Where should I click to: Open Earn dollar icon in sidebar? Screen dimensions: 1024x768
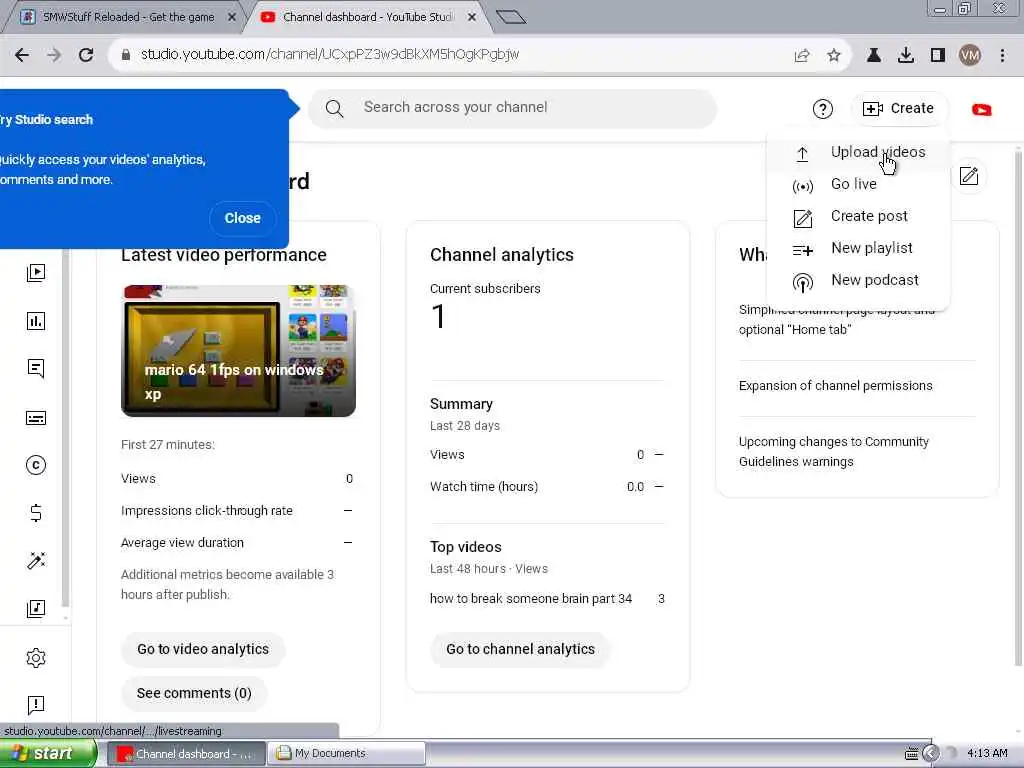tap(36, 513)
